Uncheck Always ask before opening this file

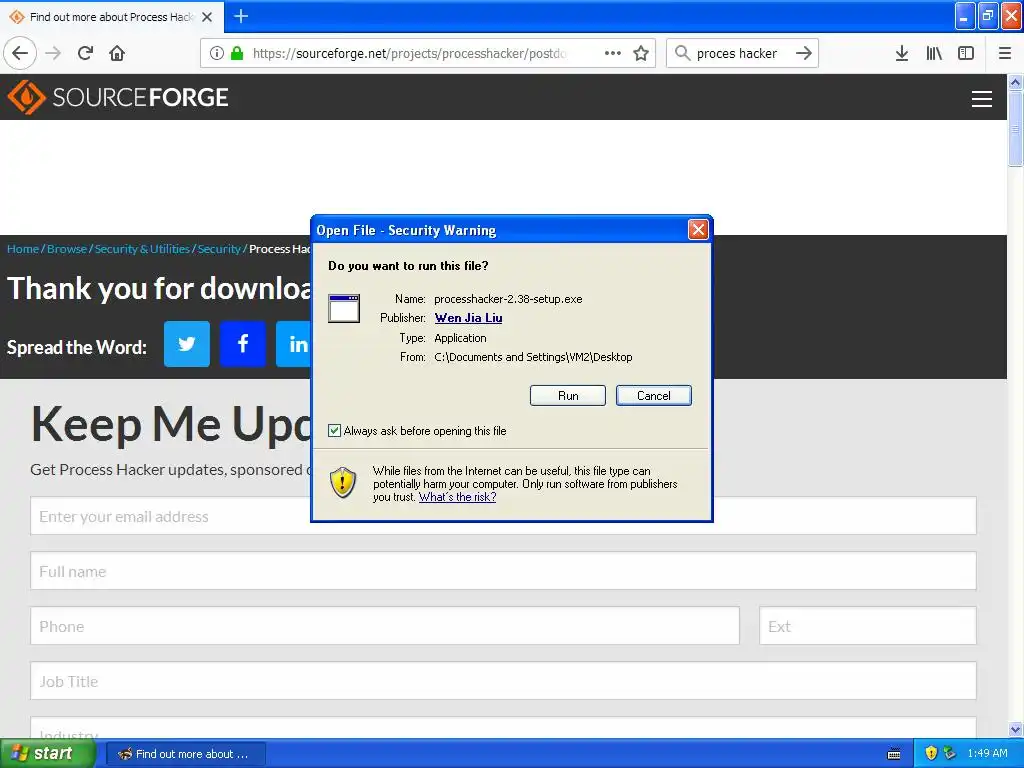coord(334,430)
